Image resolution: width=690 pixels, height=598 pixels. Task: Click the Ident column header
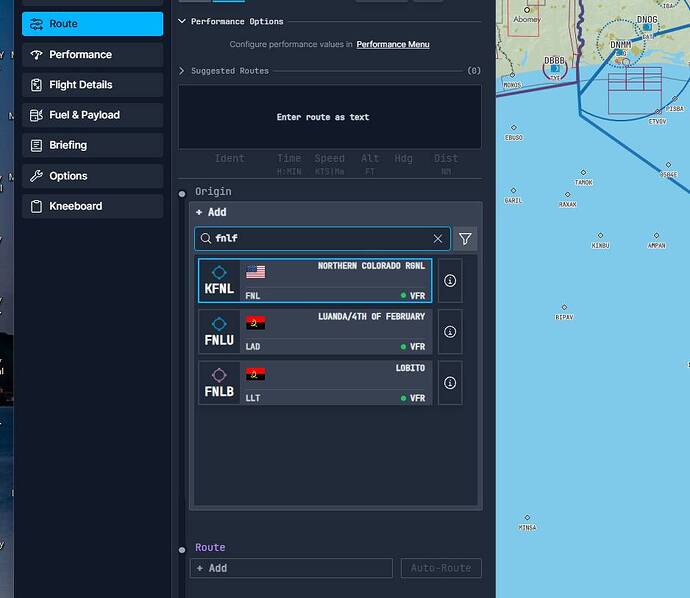point(229,158)
